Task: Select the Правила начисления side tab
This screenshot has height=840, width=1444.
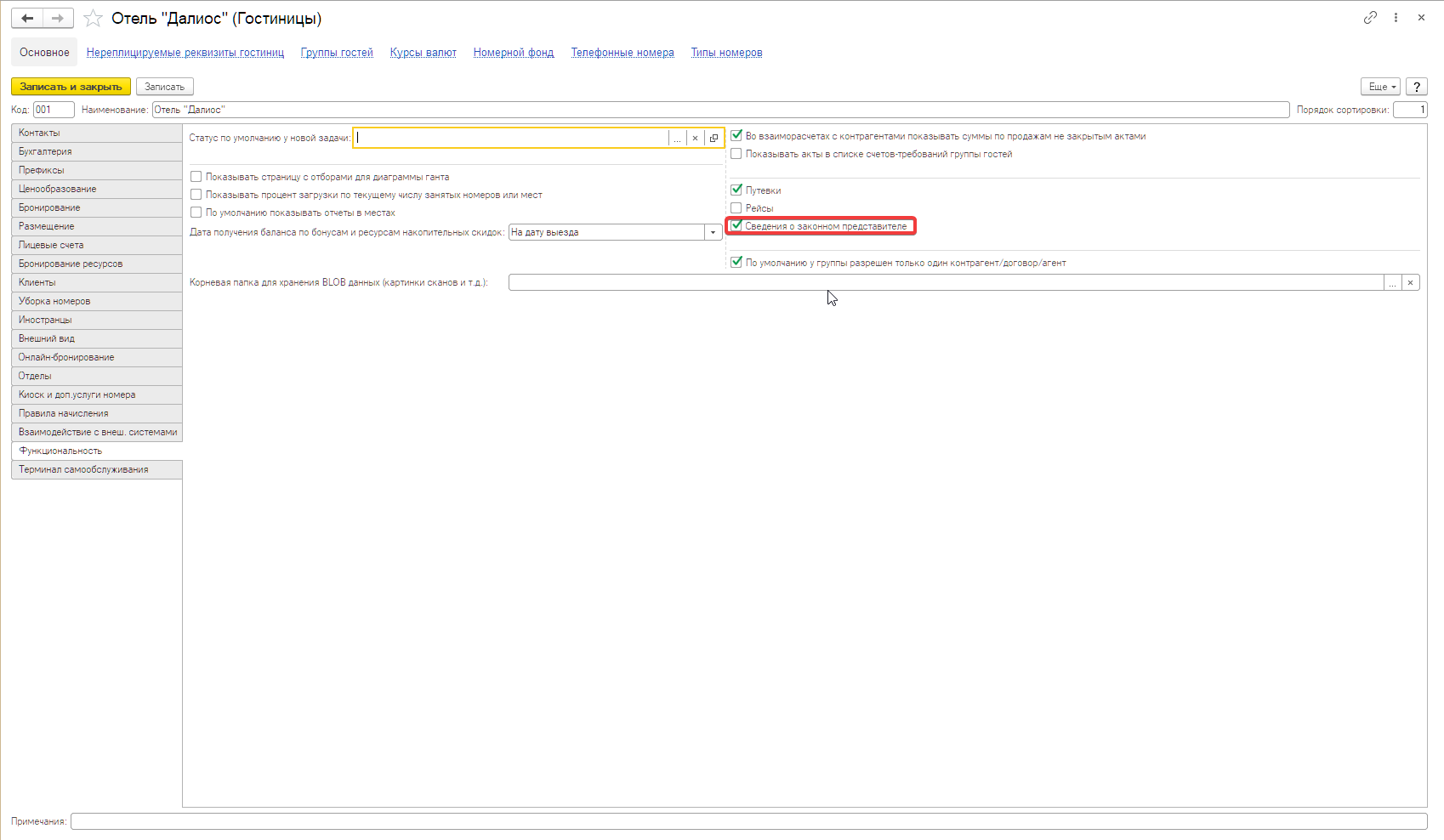Action: pyautogui.click(x=97, y=413)
